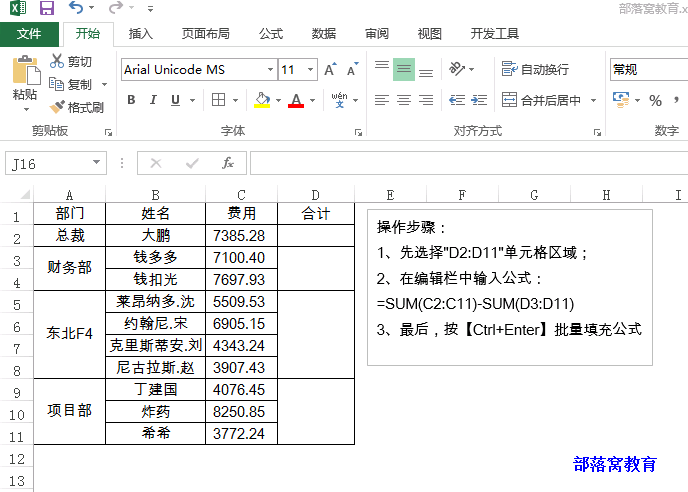Open the 文件 File tab
The image size is (688, 492).
(x=29, y=34)
